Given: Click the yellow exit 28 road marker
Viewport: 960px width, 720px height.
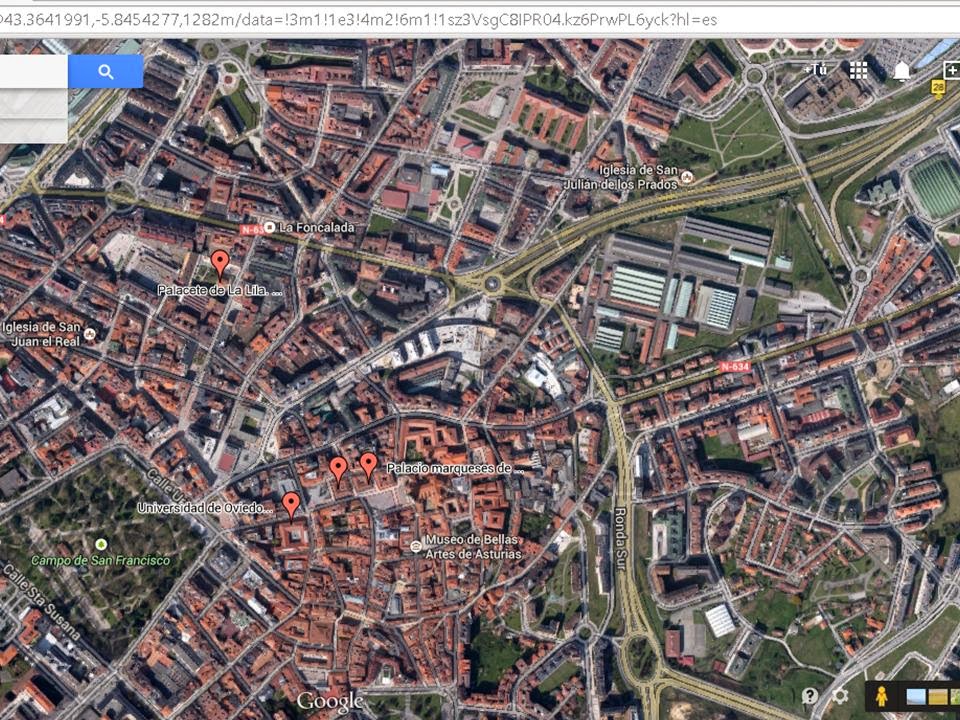Looking at the screenshot, I should [x=938, y=88].
